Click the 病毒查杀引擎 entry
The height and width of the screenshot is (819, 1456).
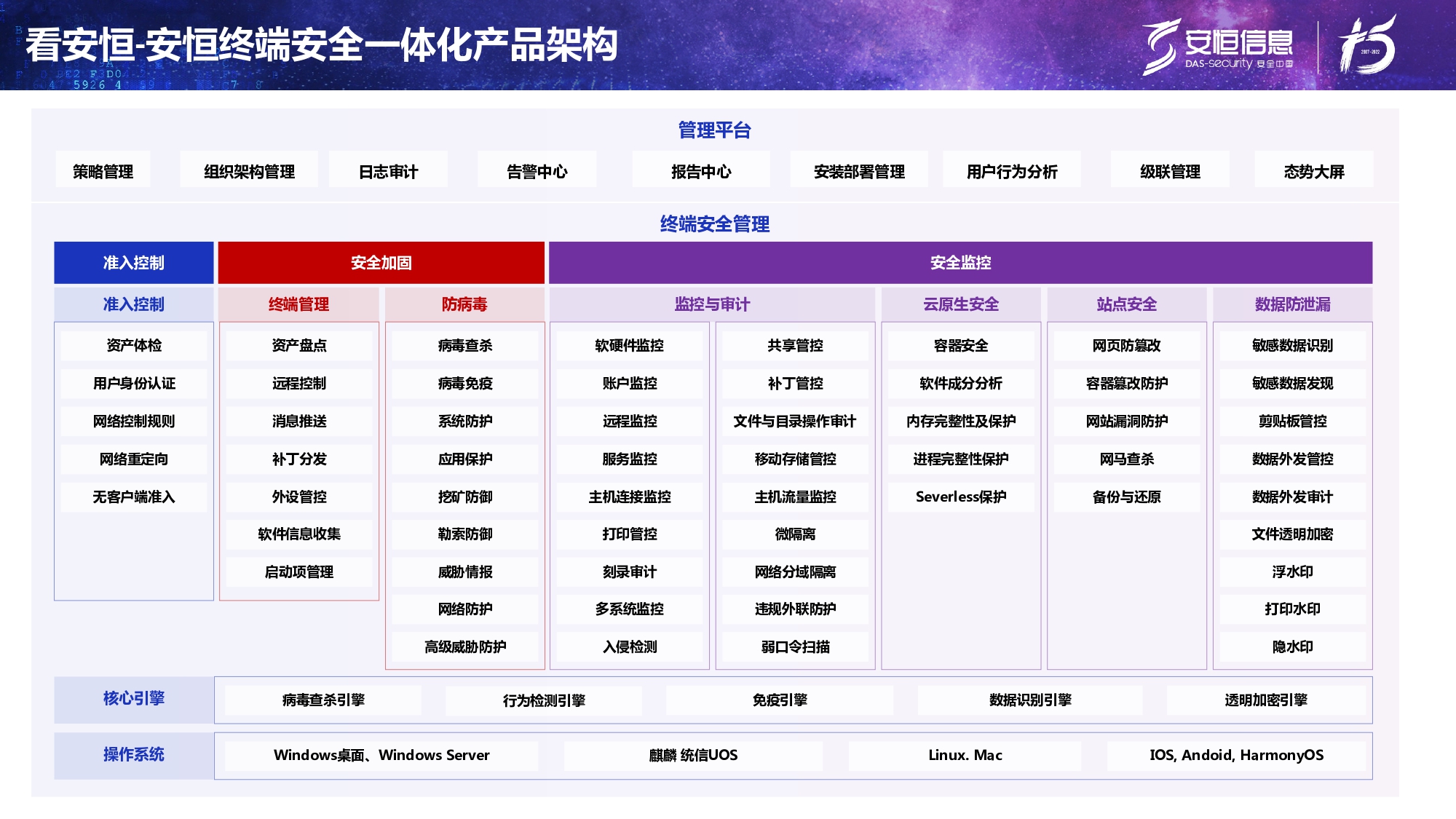[323, 700]
